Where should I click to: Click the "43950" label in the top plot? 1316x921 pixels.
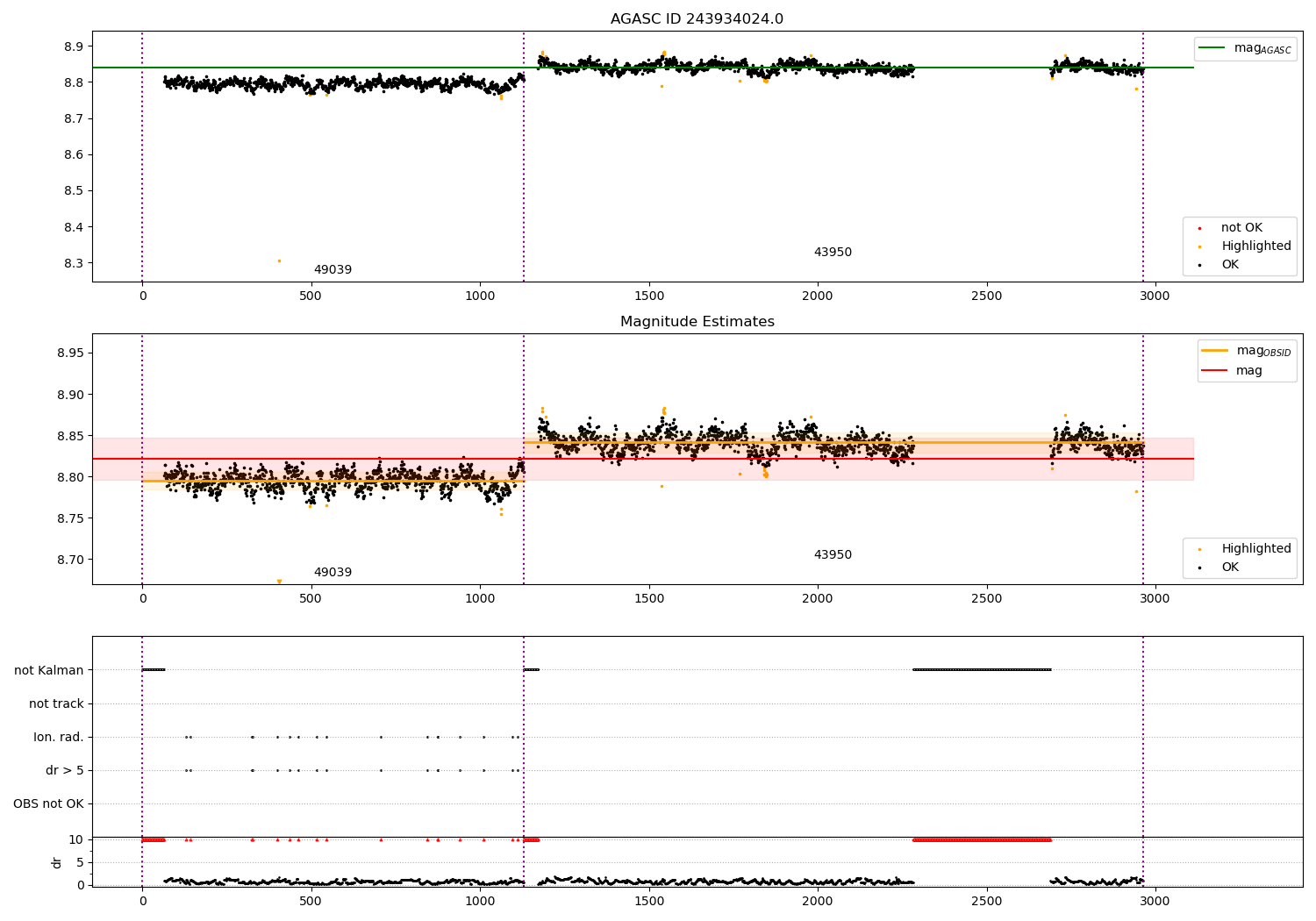[833, 253]
